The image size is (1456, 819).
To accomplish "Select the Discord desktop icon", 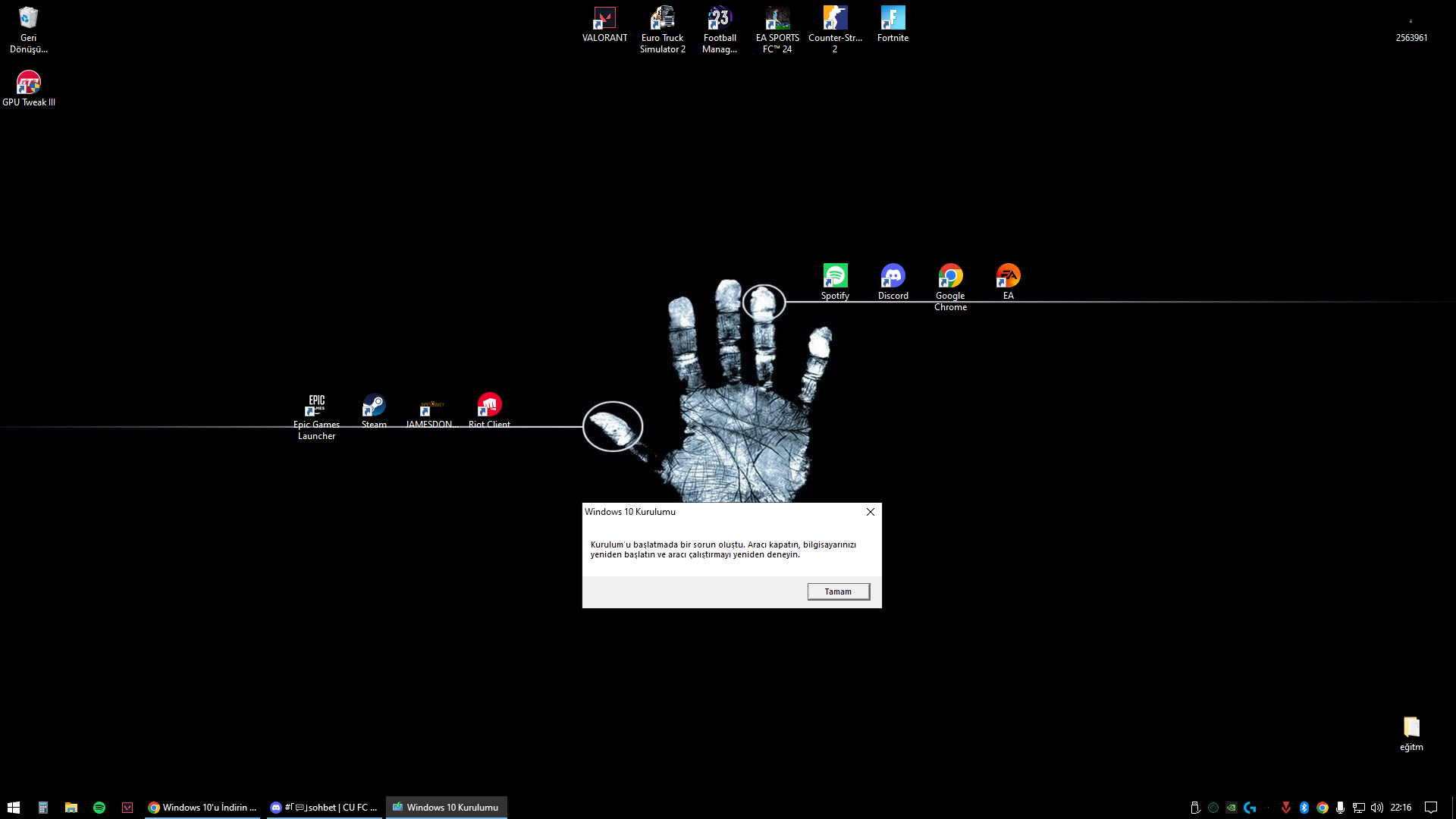I will click(893, 281).
